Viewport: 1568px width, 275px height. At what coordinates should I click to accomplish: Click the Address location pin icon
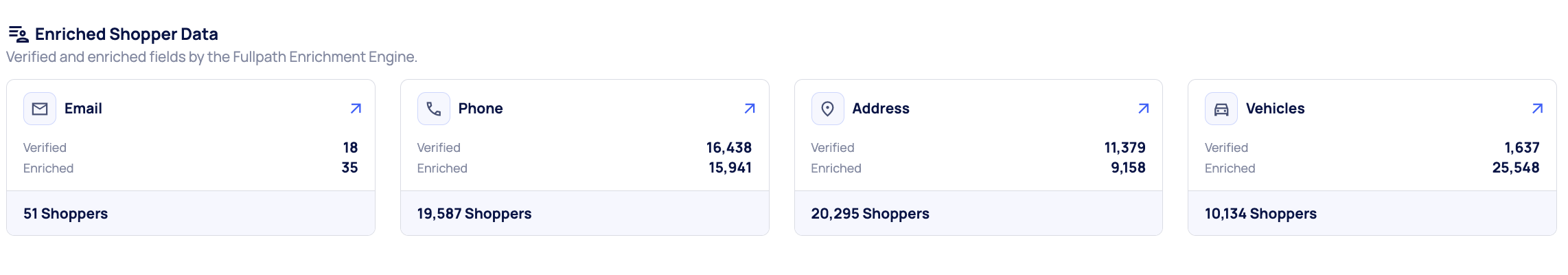827,109
